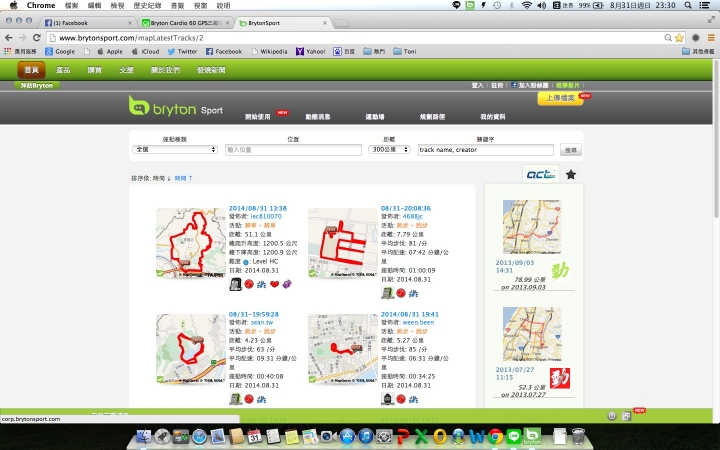Click extension gear icon beside Chrome menu
The height and width of the screenshot is (450, 720).
point(696,38)
